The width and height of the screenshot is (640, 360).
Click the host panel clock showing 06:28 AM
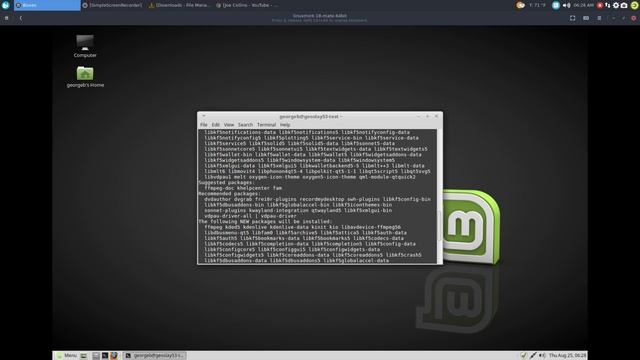coord(584,5)
